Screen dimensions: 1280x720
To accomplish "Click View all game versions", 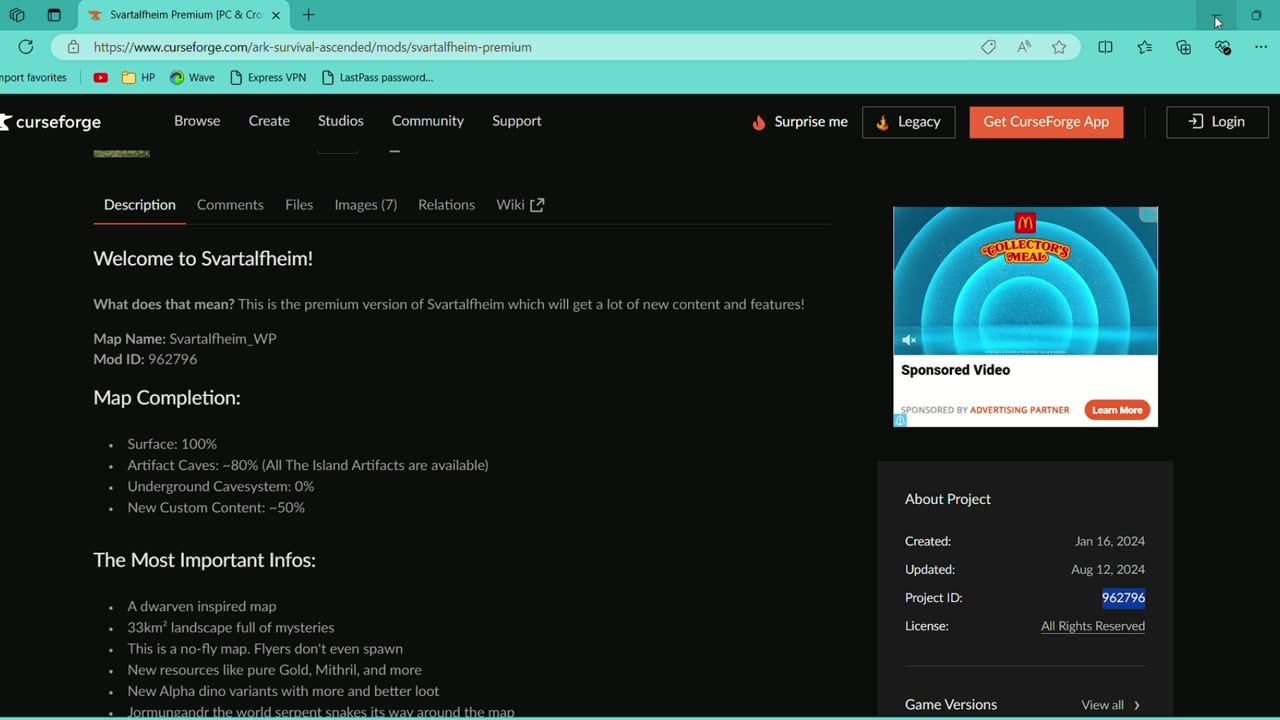I will 1110,705.
